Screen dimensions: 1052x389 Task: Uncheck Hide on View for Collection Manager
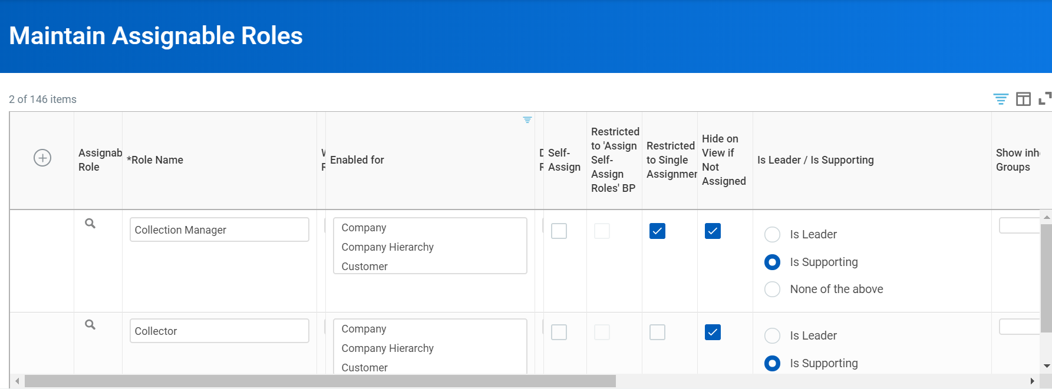[713, 231]
